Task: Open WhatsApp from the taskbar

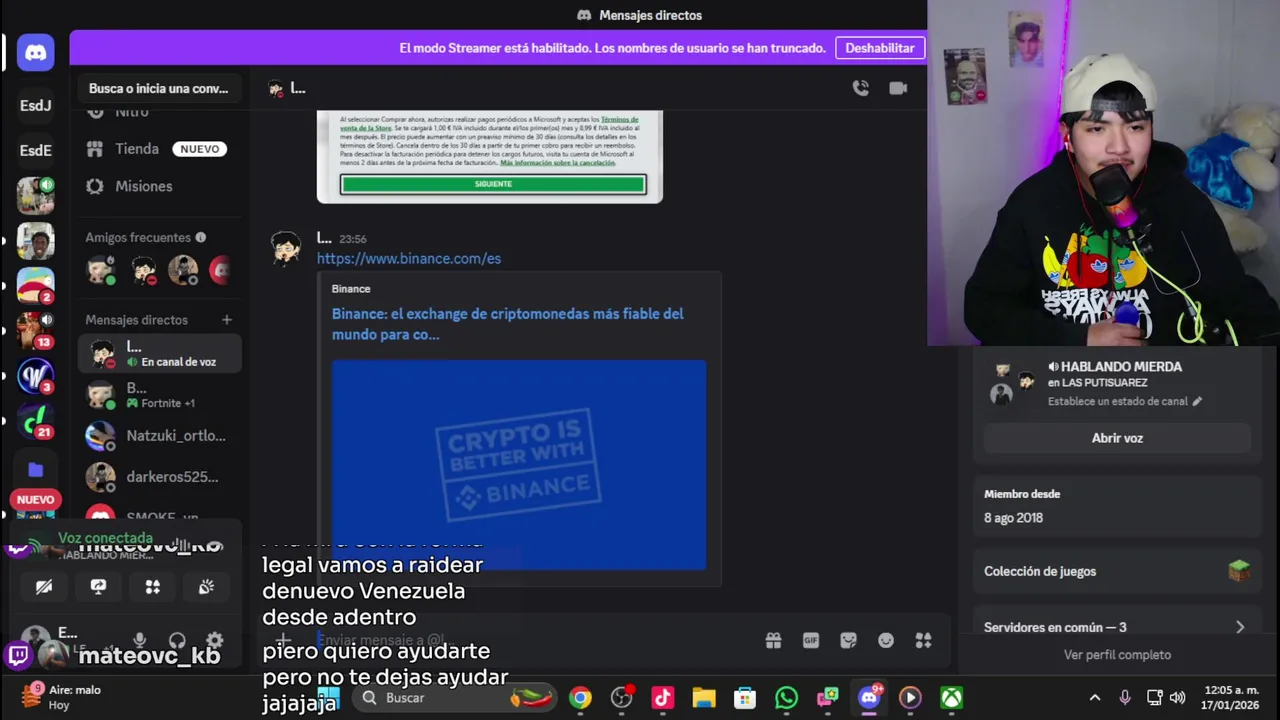Action: tap(786, 698)
